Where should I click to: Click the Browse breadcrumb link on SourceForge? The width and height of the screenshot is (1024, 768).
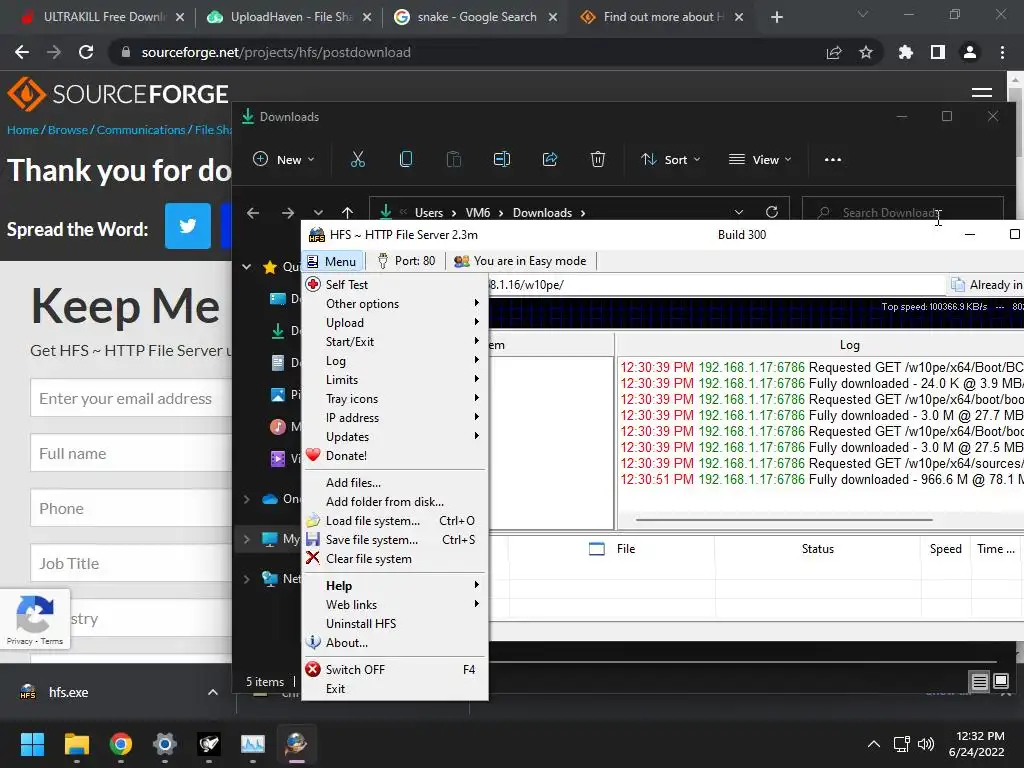[67, 130]
